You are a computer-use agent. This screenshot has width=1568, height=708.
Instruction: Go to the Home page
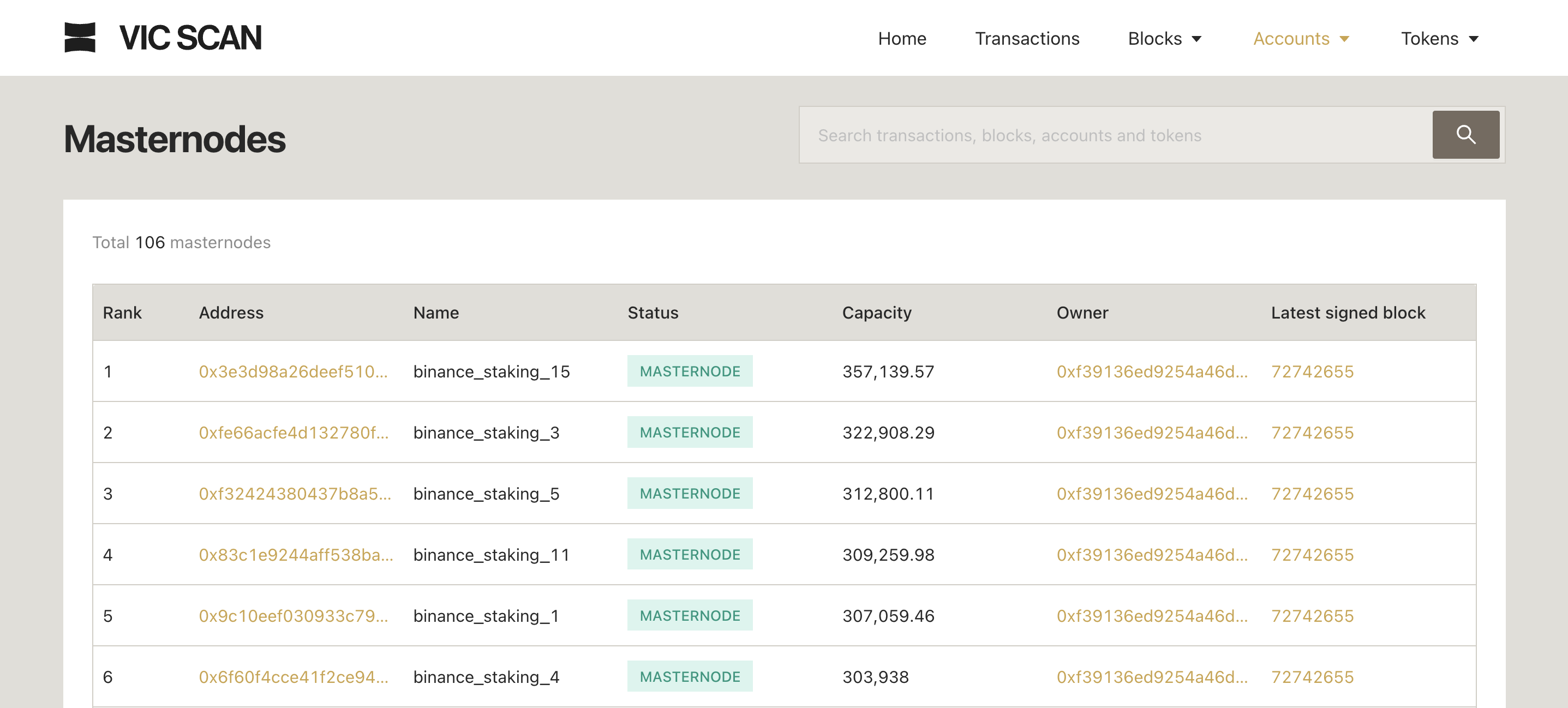coord(901,39)
